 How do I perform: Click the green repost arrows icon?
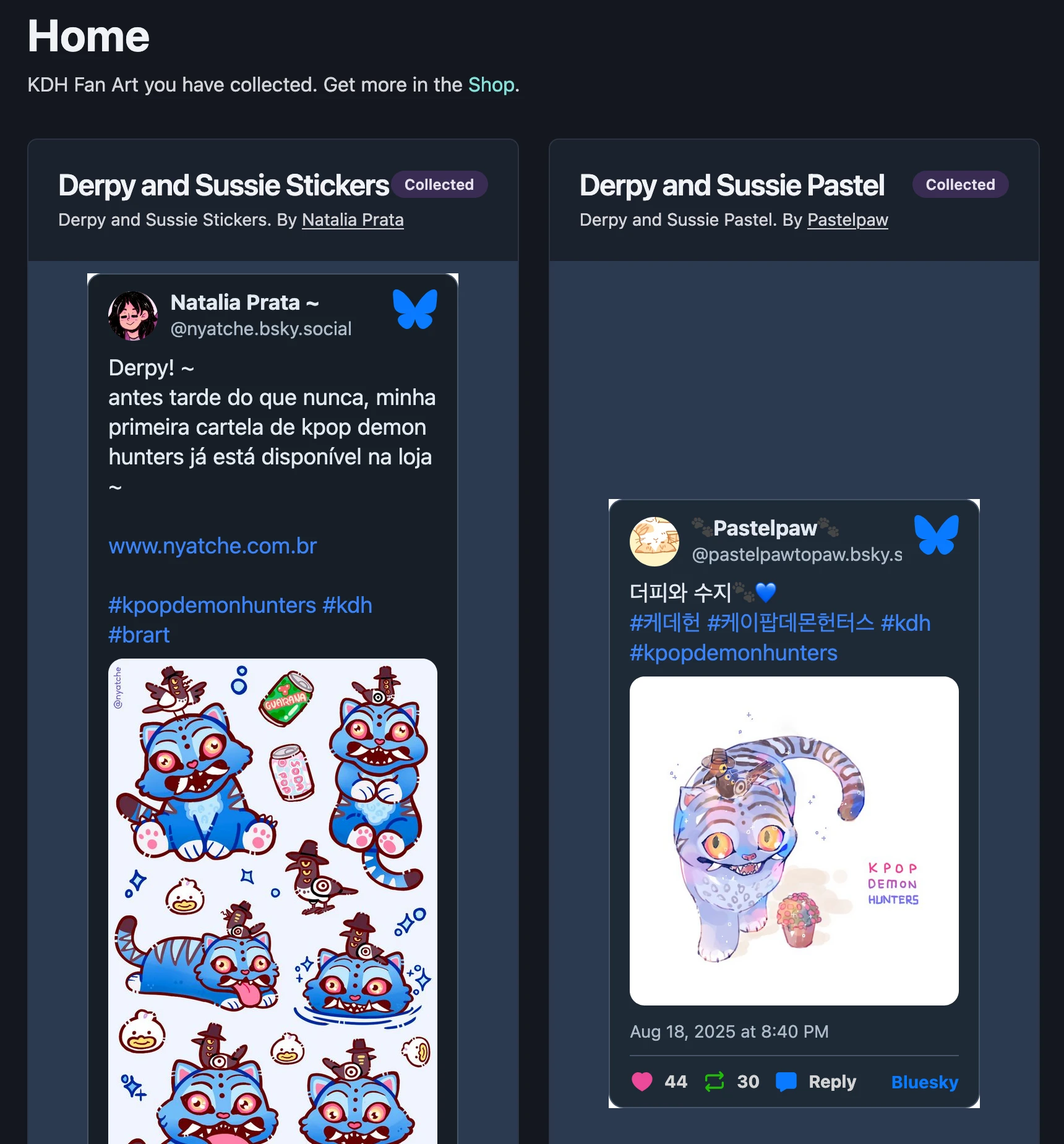(x=714, y=1082)
